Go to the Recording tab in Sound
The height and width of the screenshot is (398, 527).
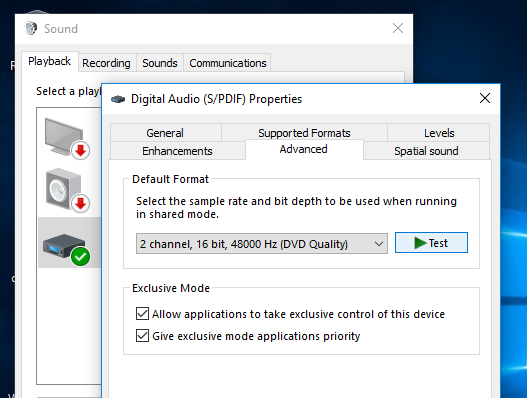(x=107, y=63)
